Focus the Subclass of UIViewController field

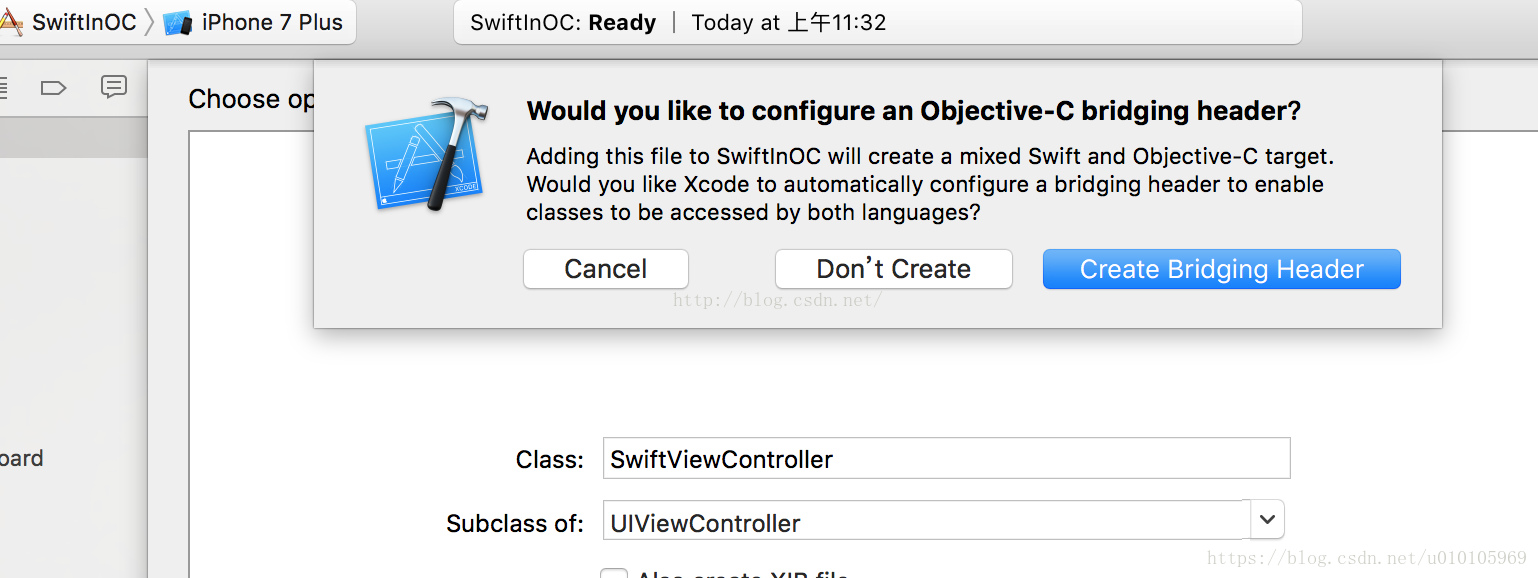(925, 522)
